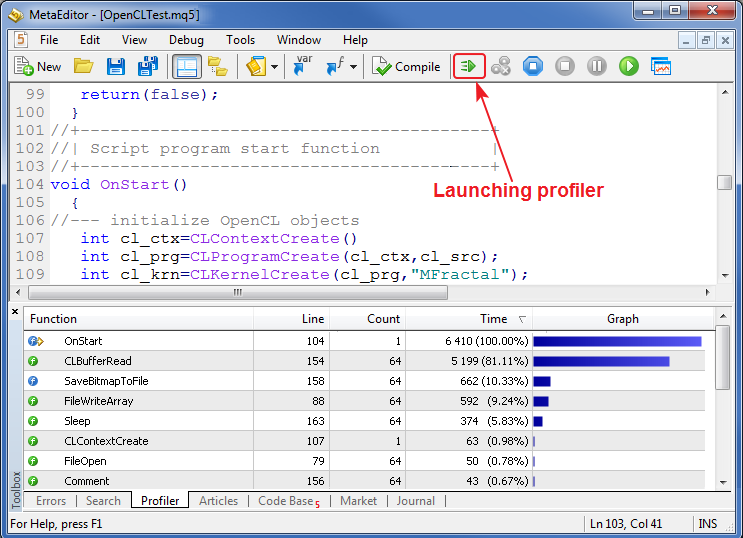Image resolution: width=743 pixels, height=538 pixels.
Task: Click the green icon beside CLBufferRead
Action: [x=33, y=361]
